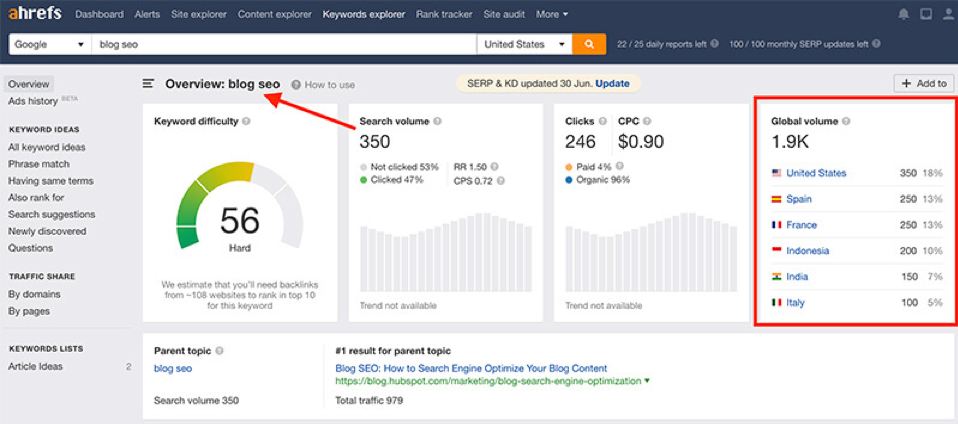The height and width of the screenshot is (424, 958).
Task: Click the monthly SERP updates info icon
Action: click(877, 44)
